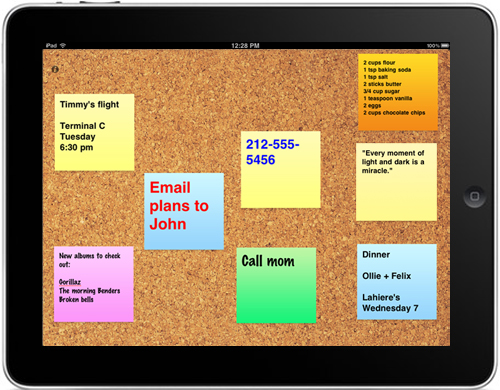Tap the info icon on the corkboard

(x=55, y=69)
